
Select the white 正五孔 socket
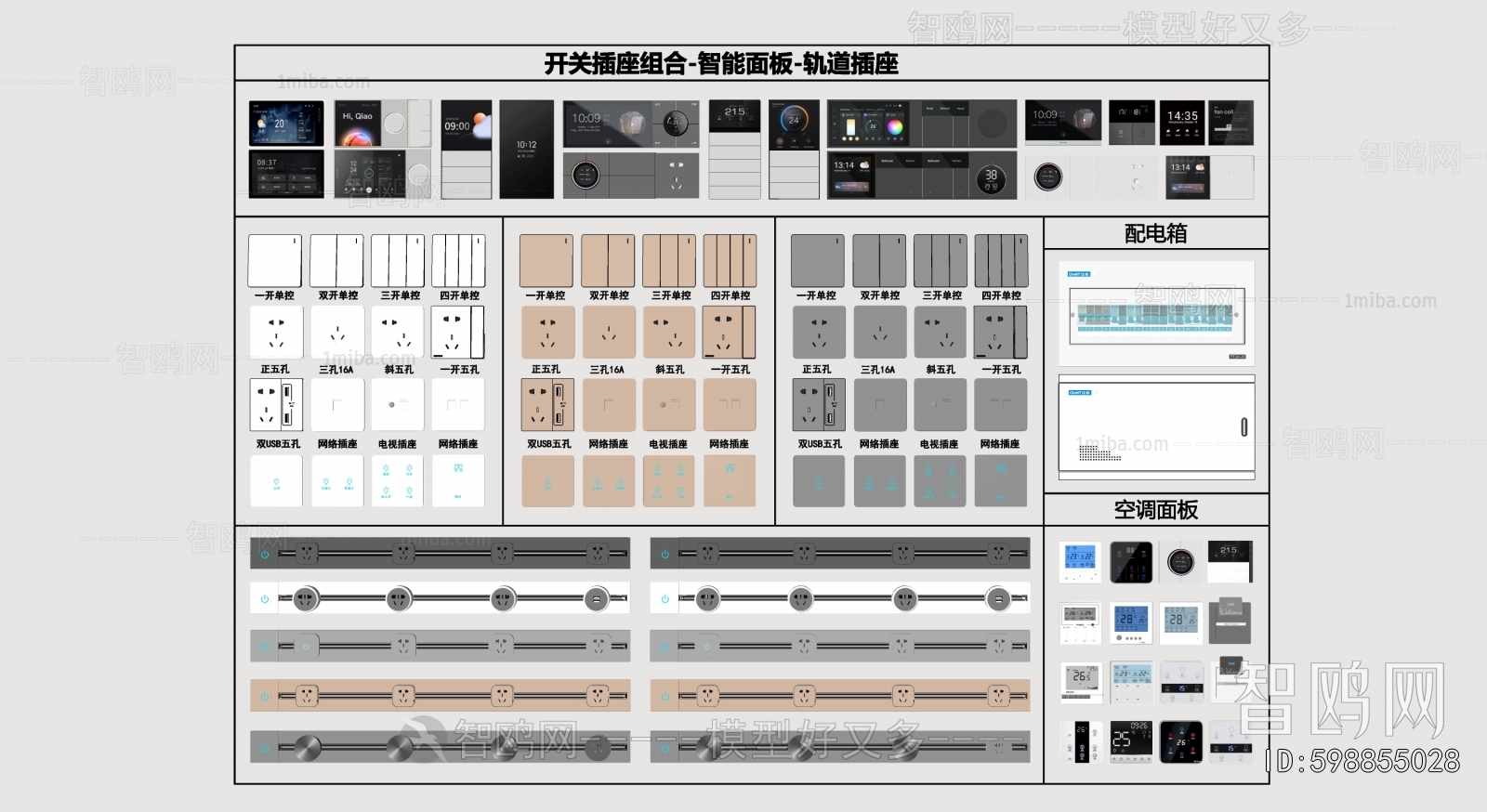click(x=276, y=333)
